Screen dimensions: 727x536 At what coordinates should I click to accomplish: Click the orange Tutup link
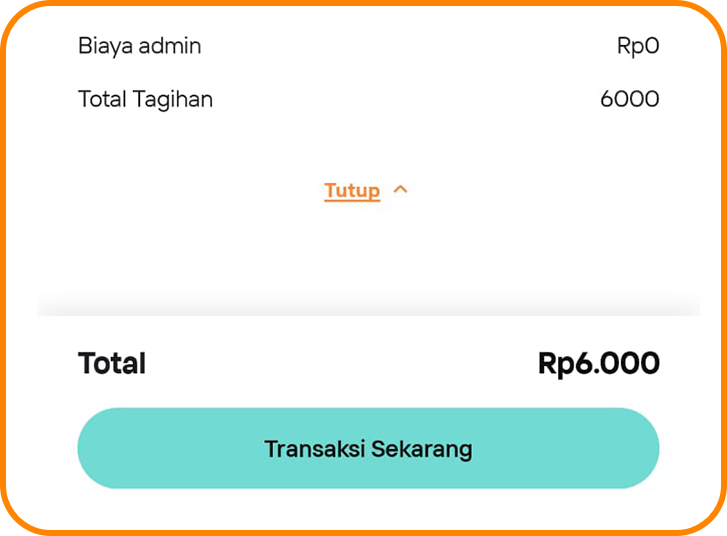click(352, 190)
